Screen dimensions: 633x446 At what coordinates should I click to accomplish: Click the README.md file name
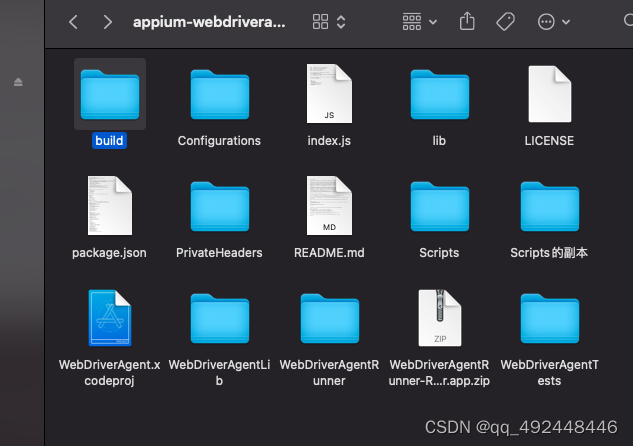[x=329, y=253]
